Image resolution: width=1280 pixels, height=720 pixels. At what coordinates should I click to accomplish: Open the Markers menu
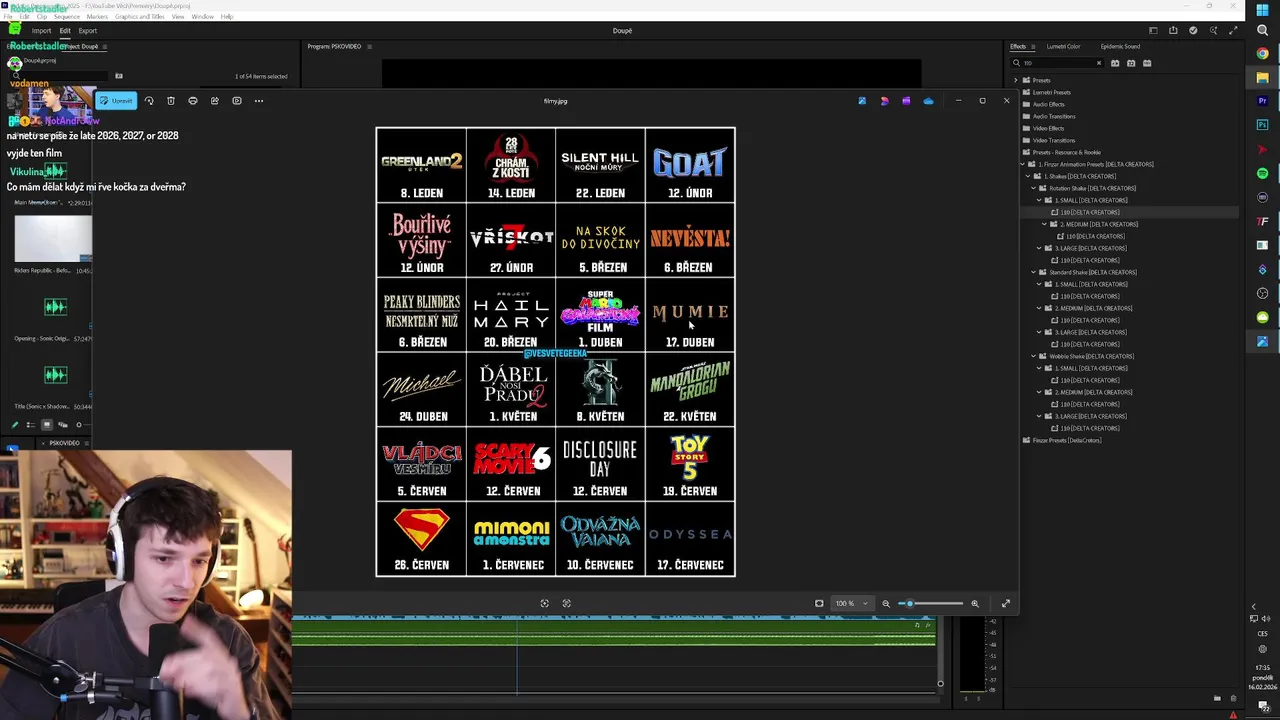pyautogui.click(x=97, y=17)
